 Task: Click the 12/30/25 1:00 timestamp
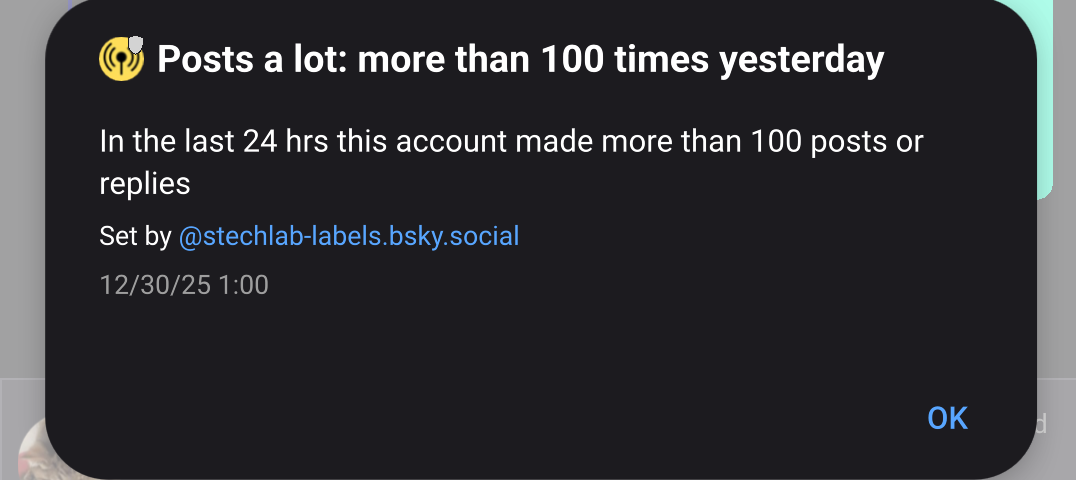(x=184, y=285)
